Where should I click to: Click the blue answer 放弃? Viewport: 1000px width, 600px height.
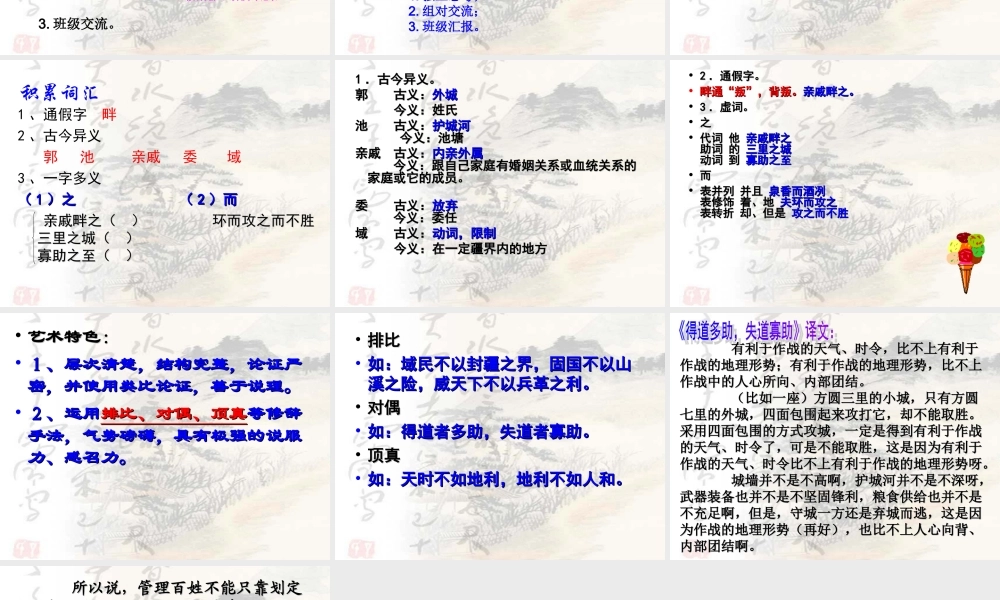point(445,205)
